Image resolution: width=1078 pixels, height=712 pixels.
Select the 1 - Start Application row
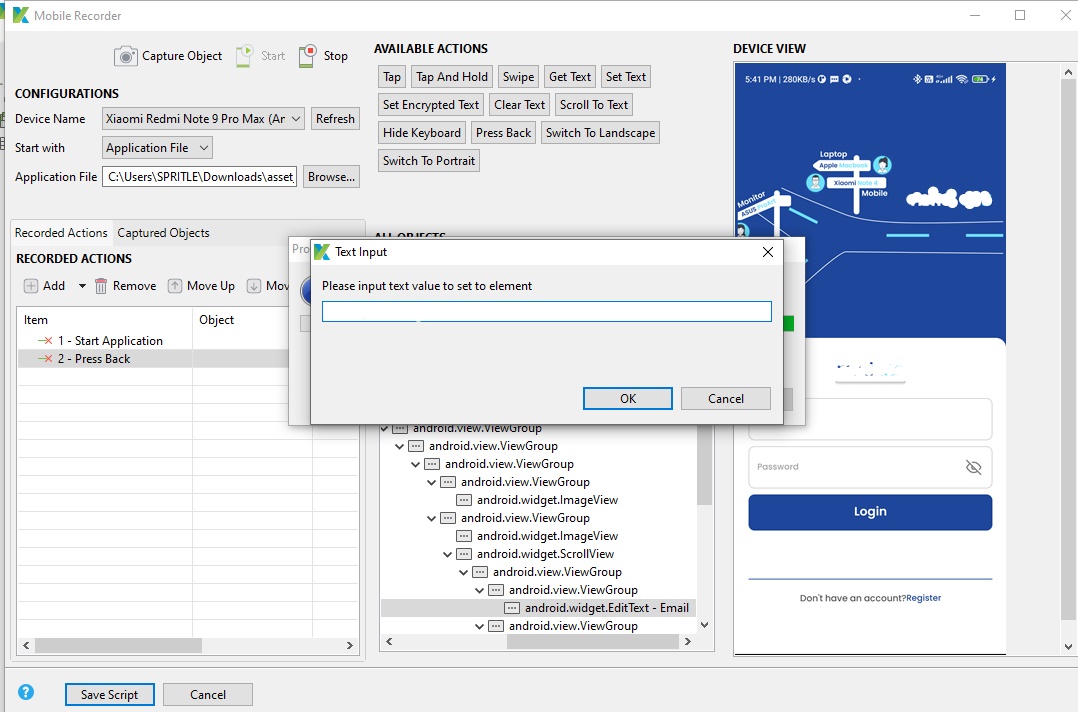click(x=153, y=341)
